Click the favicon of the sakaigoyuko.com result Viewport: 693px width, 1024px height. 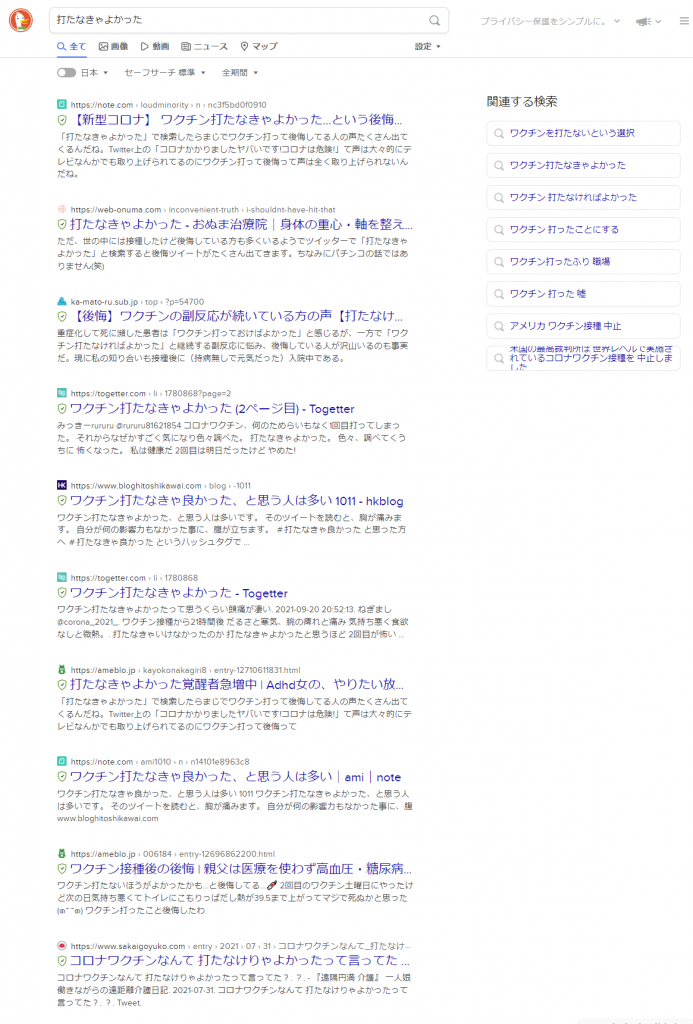click(x=62, y=946)
